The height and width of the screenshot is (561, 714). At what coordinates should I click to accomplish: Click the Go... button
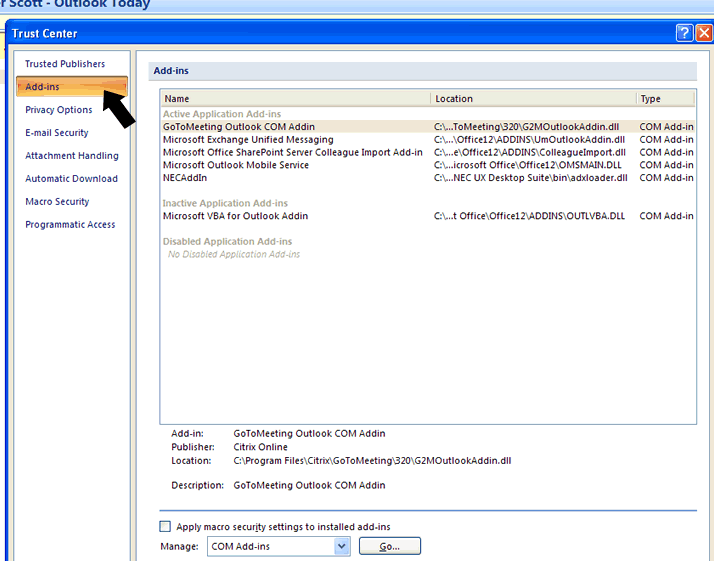coord(390,546)
